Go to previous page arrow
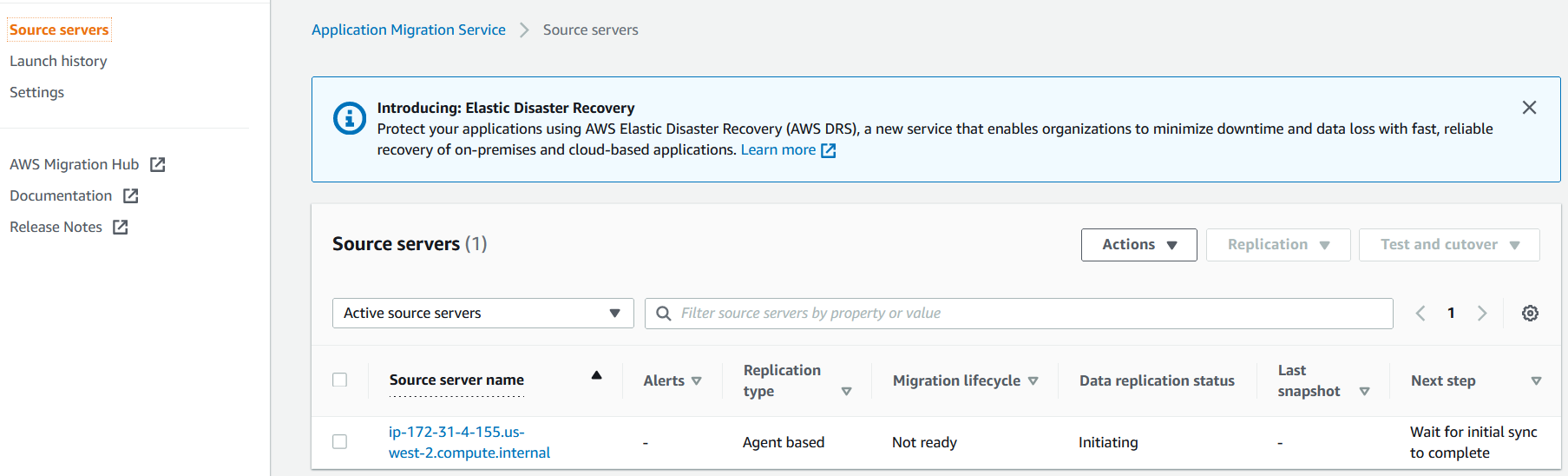This screenshot has height=476, width=1568. tap(1420, 314)
